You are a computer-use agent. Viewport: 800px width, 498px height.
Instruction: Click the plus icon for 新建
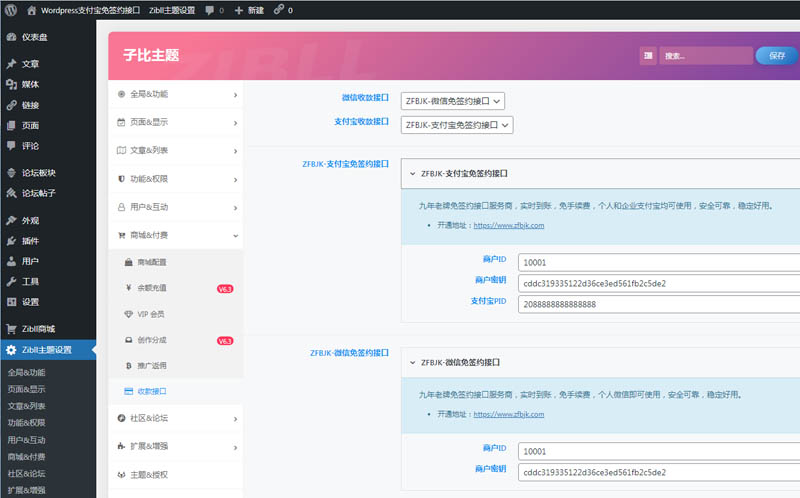pos(238,10)
